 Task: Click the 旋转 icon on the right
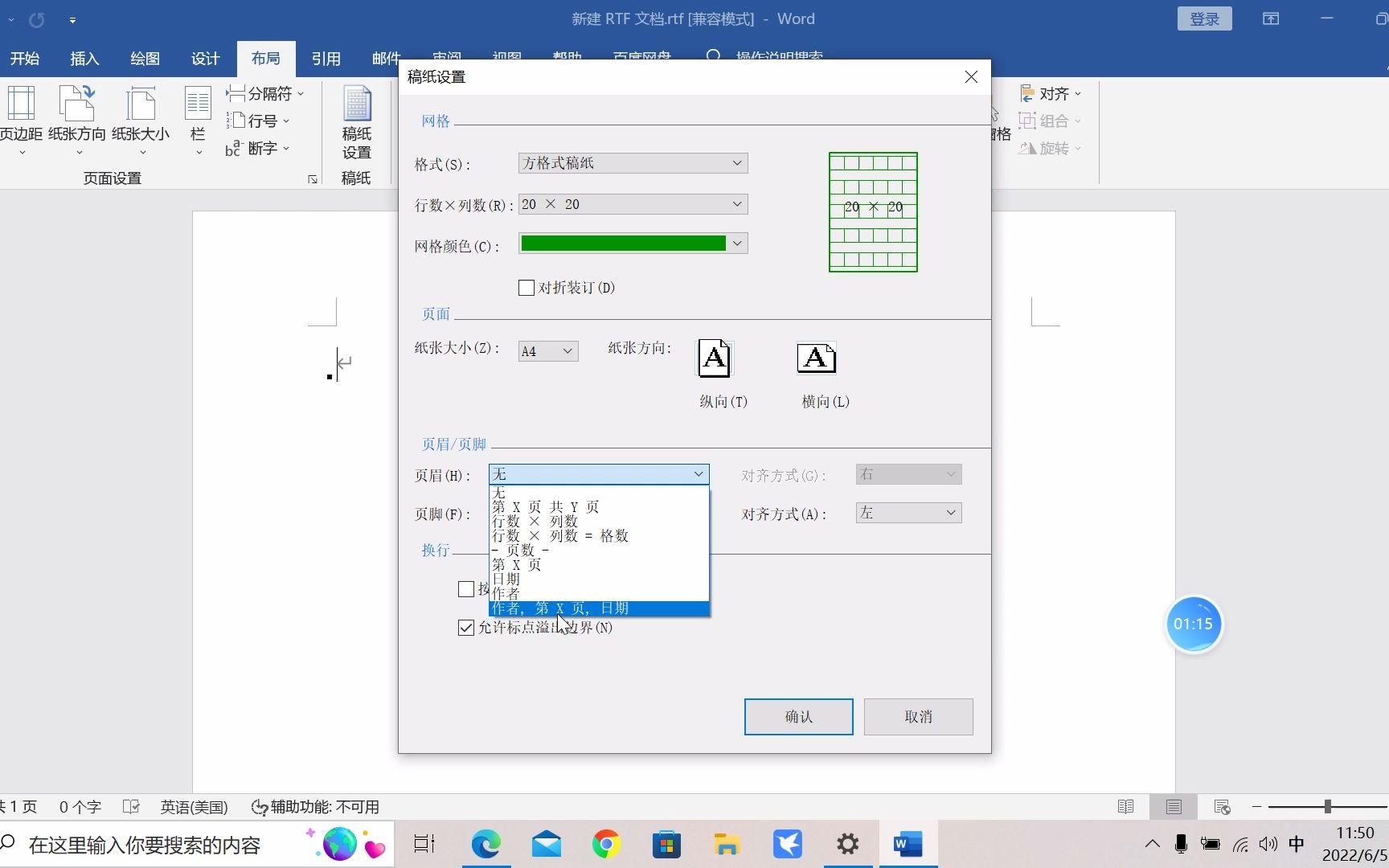click(1049, 148)
